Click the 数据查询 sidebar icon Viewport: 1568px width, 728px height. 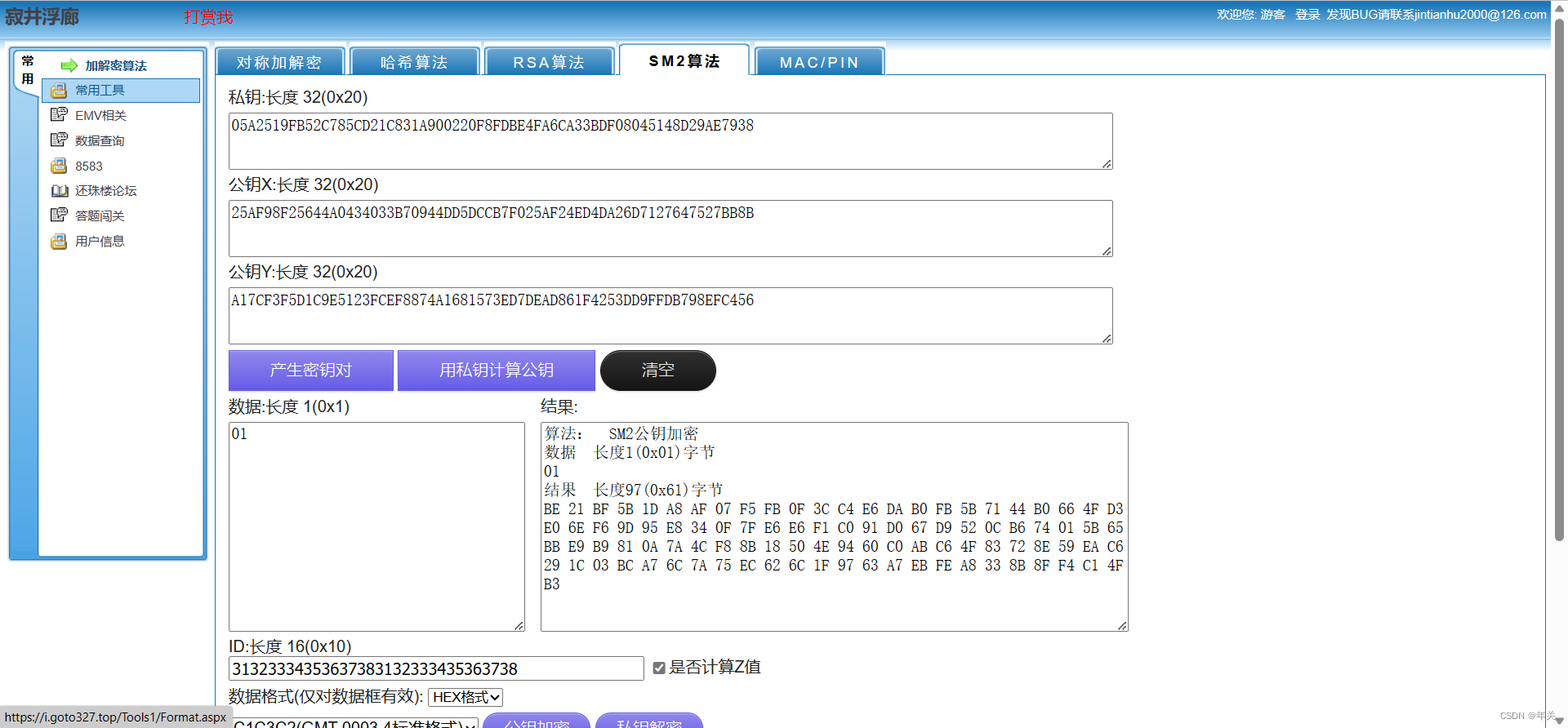pos(59,140)
